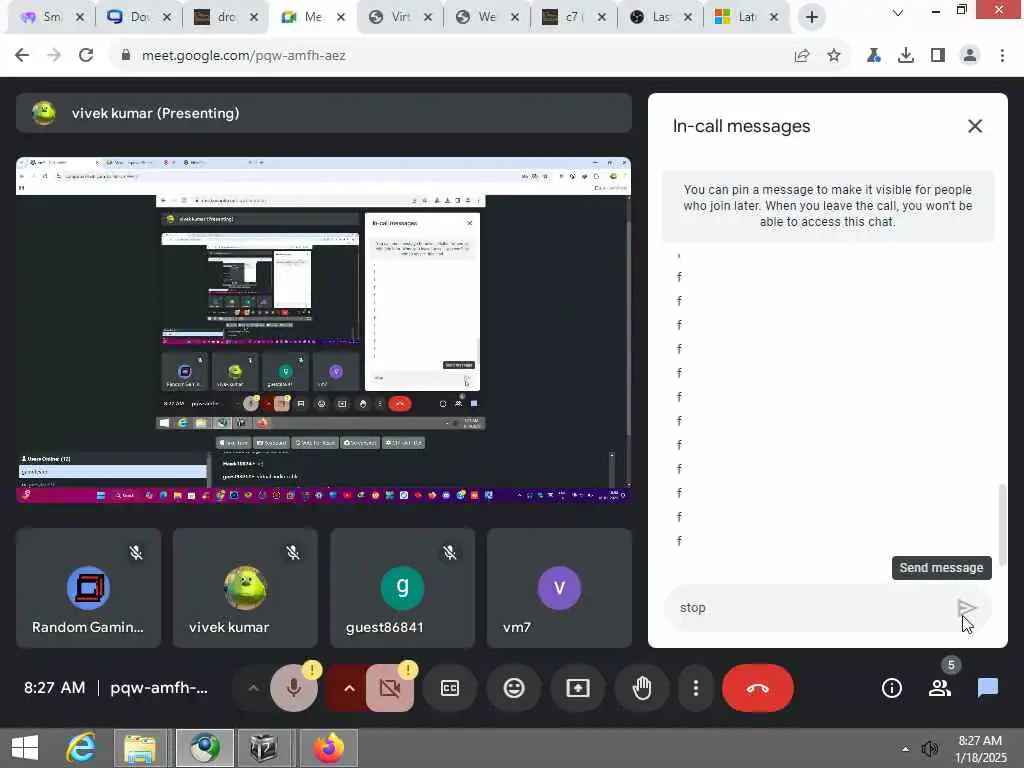
Task: Toggle Chrome side panel icon
Action: [x=938, y=56]
